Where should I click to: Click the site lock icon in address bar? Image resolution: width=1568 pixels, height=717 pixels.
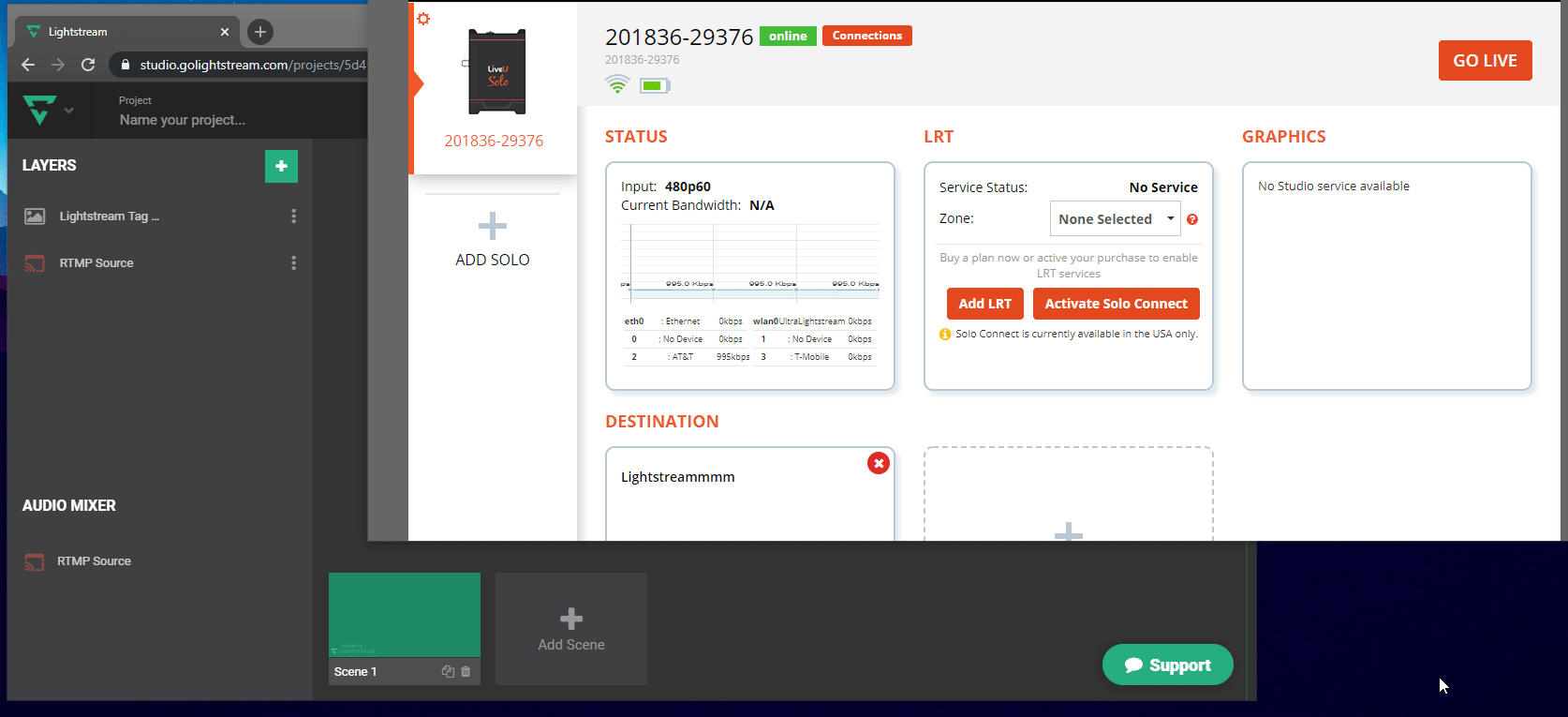tap(126, 65)
